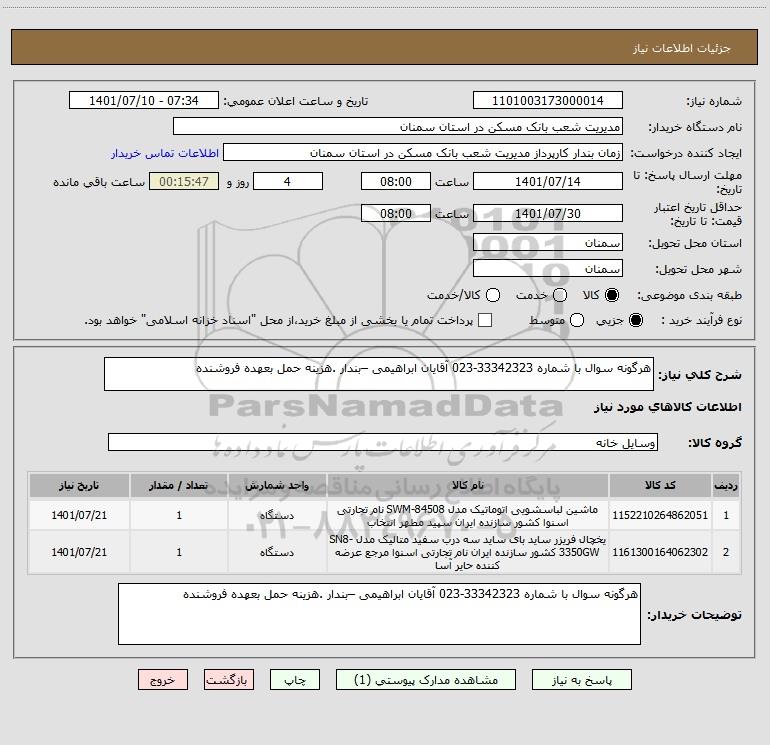Click the شرح کلی نیاز text box

(379, 374)
